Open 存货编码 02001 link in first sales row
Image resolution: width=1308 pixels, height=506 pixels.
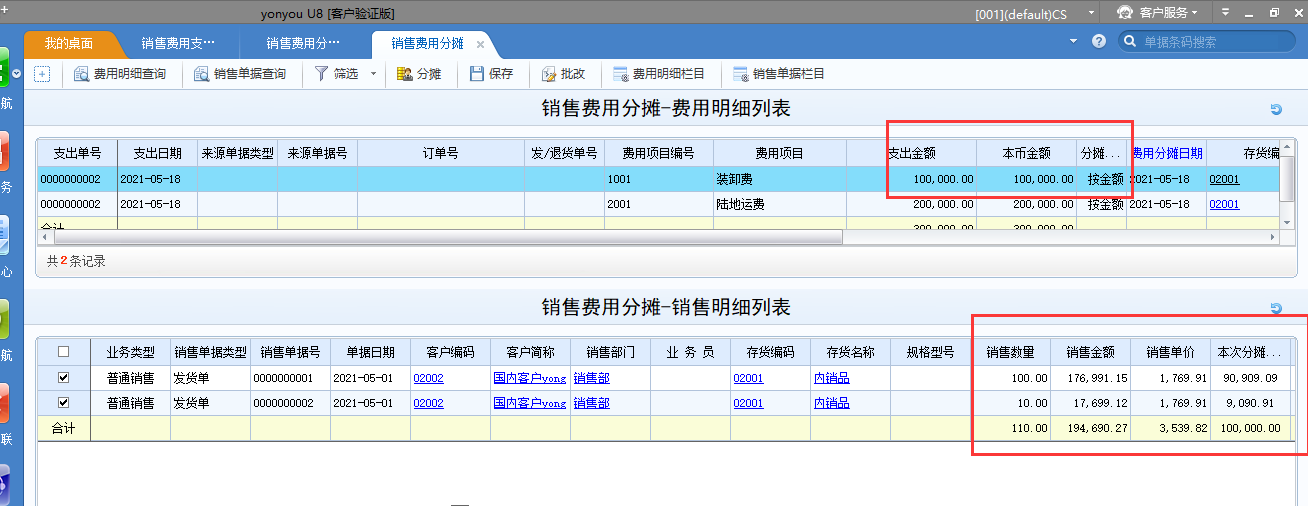748,378
